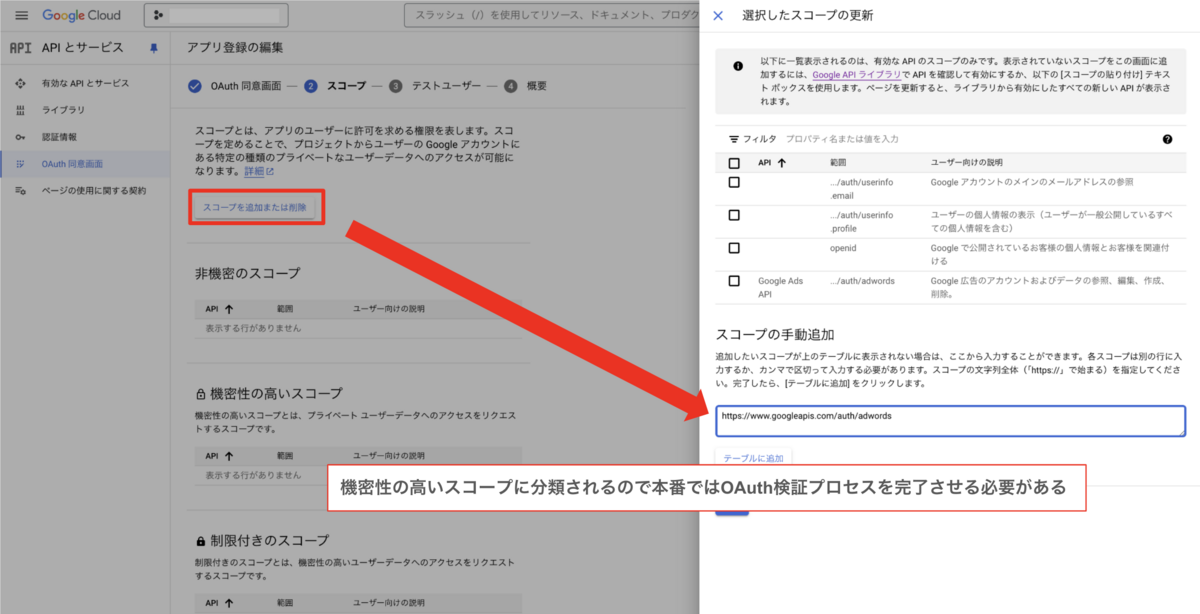1200x614 pixels.
Task: Open 有効な API とサービス in sidebar
Action: point(85,83)
